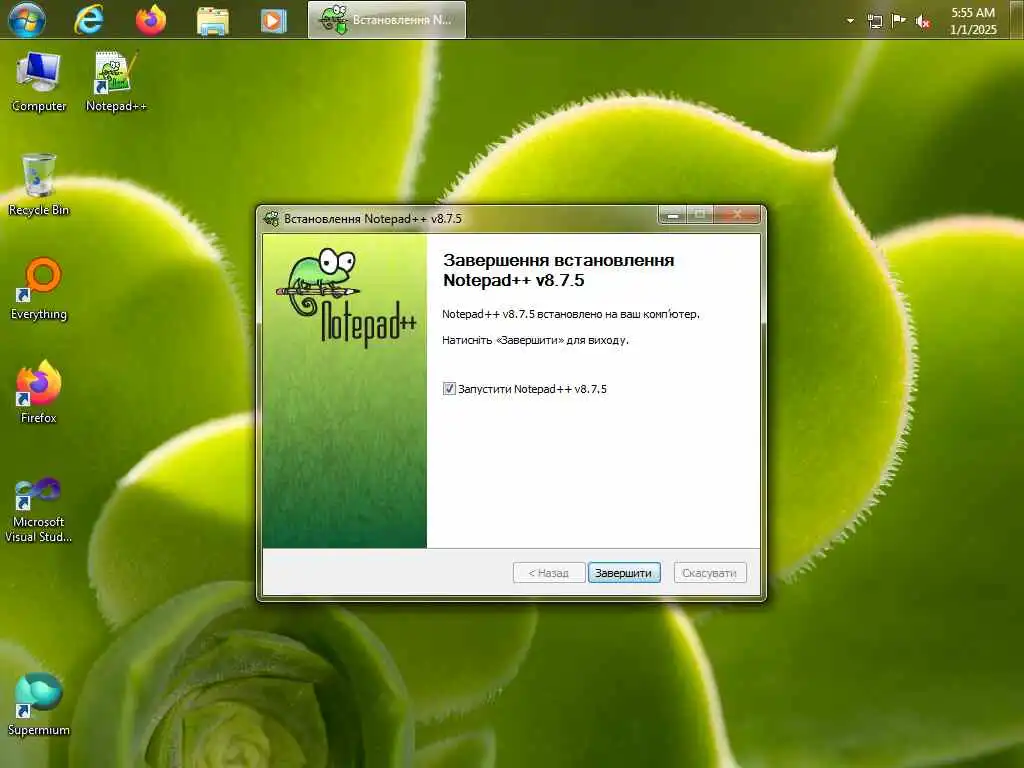The height and width of the screenshot is (768, 1024).
Task: Open Windows Explorer from the taskbar
Action: (x=213, y=20)
